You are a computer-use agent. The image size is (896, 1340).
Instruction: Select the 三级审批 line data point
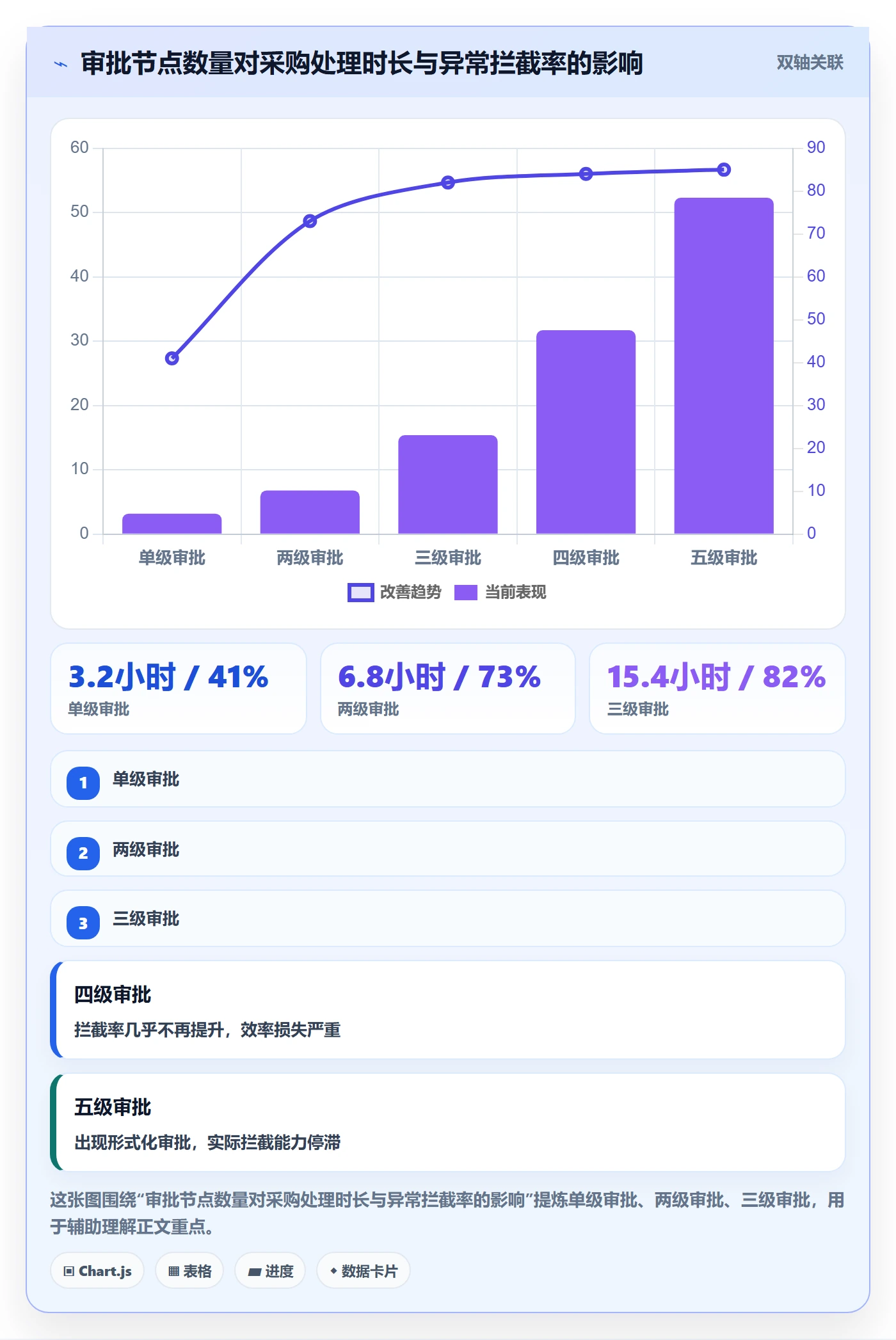point(448,182)
